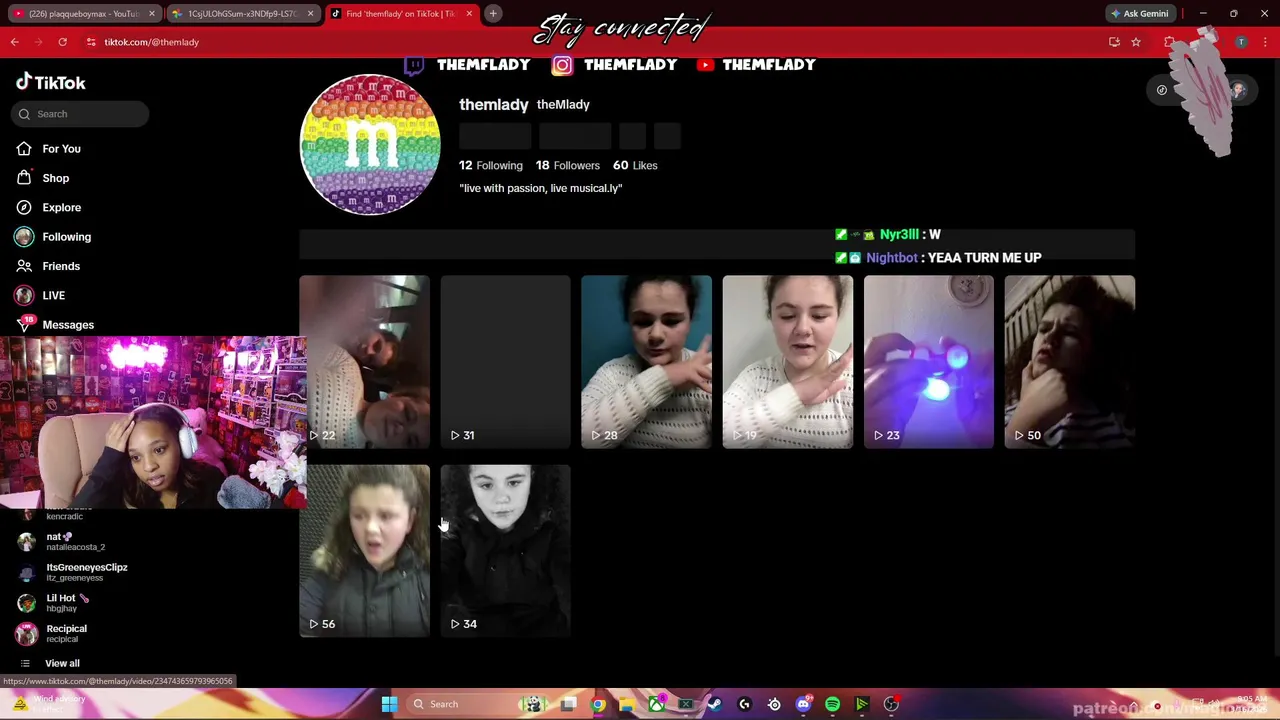Open the Windows Start menu

point(389,704)
